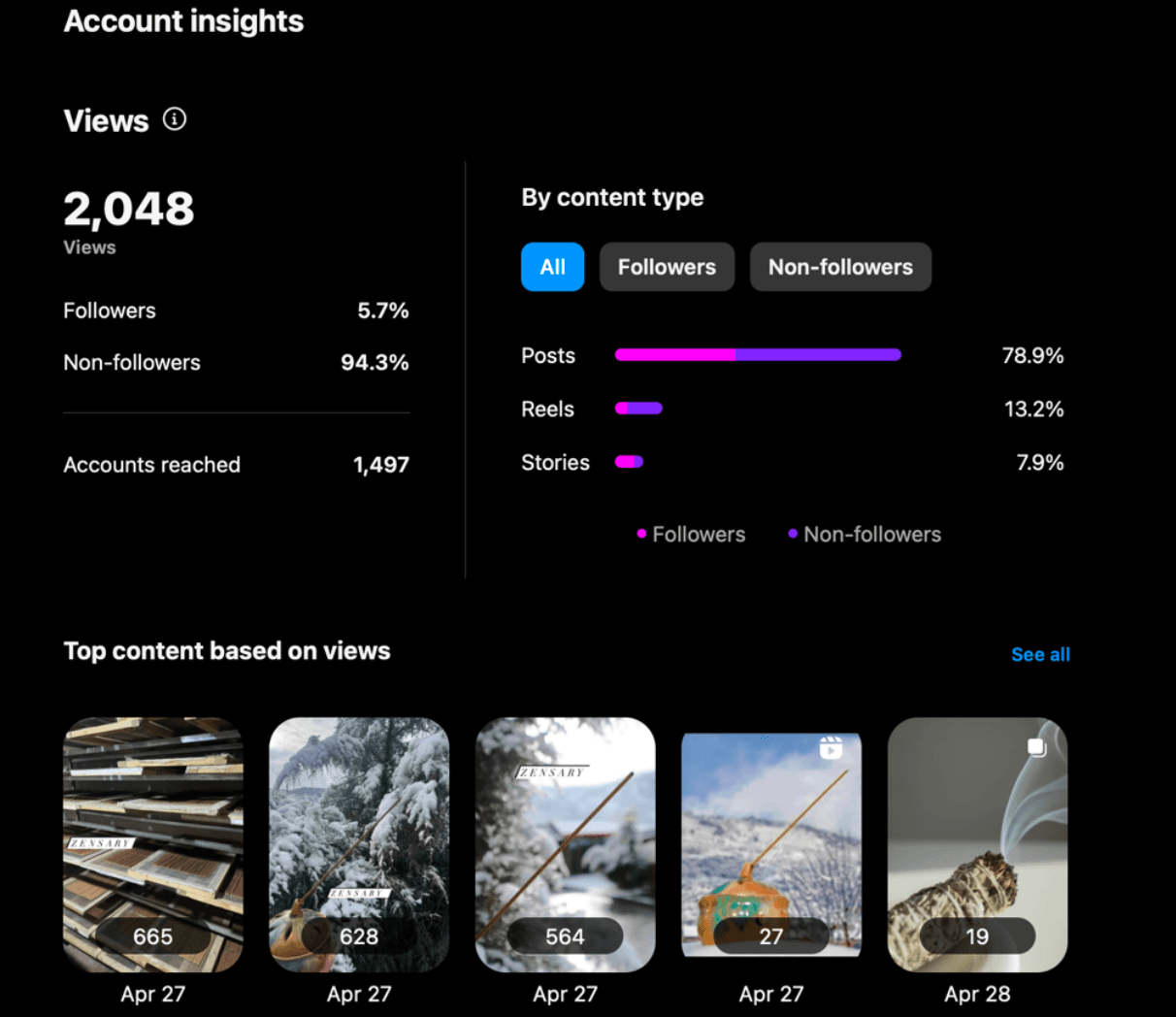This screenshot has height=1017, width=1176.
Task: Click the Non-followers legend dot
Action: coord(793,534)
